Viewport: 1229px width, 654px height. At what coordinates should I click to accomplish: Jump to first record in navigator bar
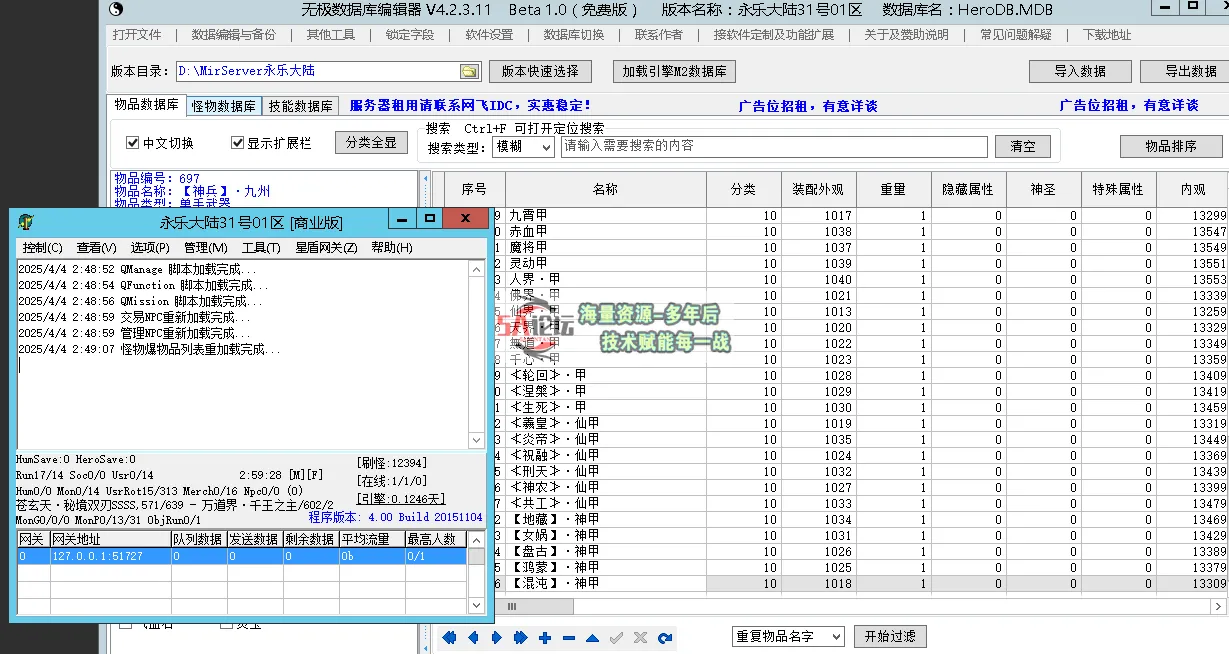[449, 637]
